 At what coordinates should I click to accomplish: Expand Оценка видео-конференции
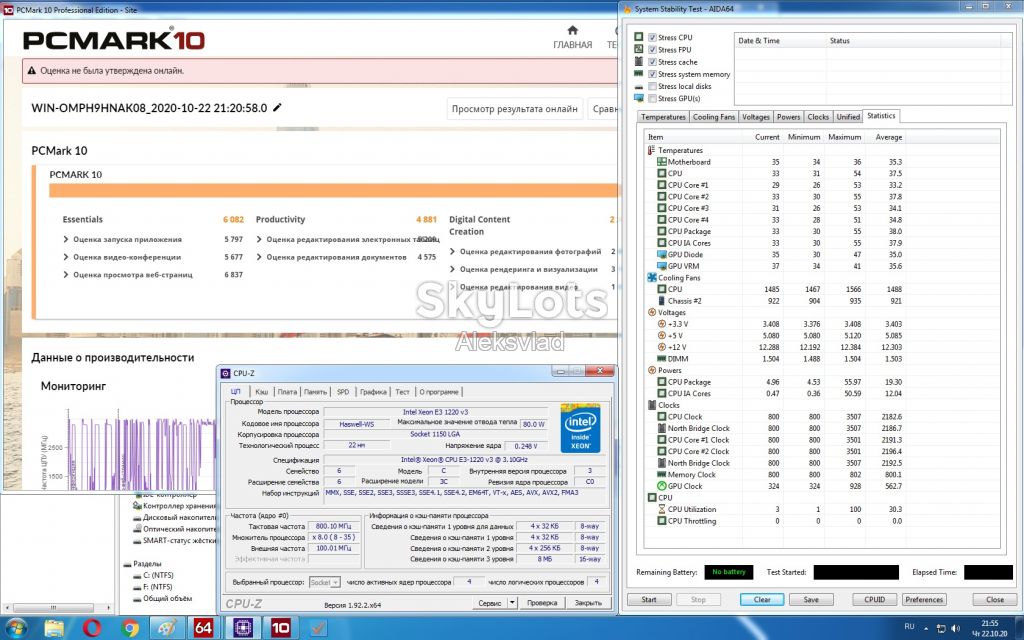coord(66,257)
